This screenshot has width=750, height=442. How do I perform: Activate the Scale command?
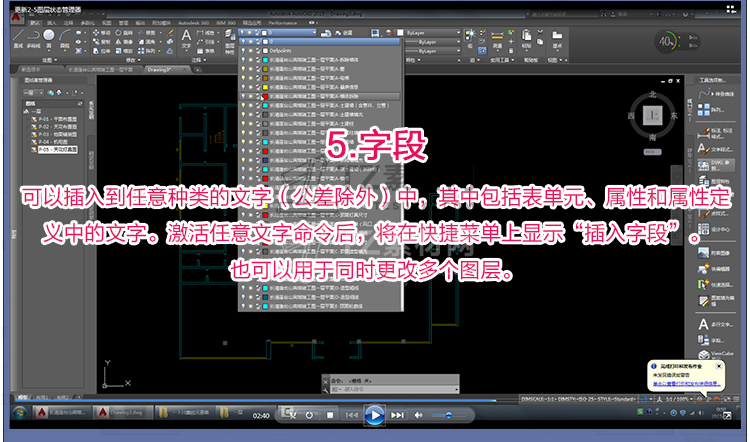coord(124,50)
